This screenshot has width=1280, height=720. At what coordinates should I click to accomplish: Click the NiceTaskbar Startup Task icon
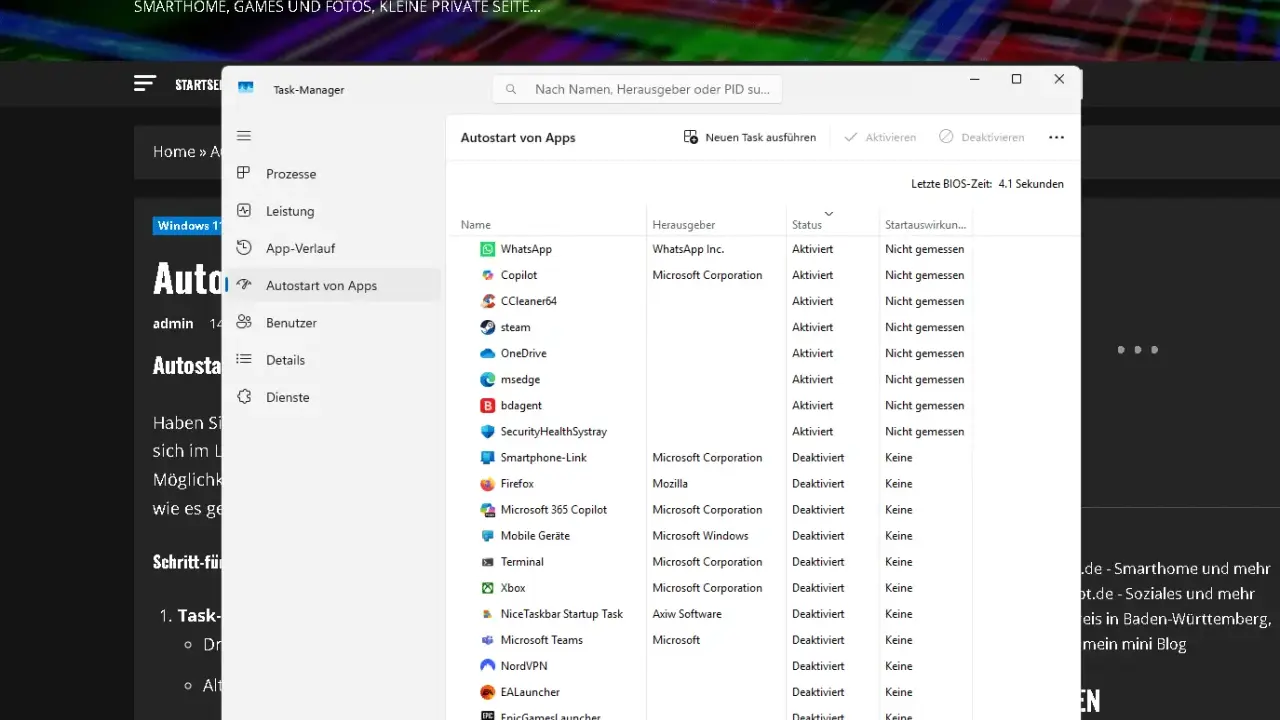pos(487,614)
